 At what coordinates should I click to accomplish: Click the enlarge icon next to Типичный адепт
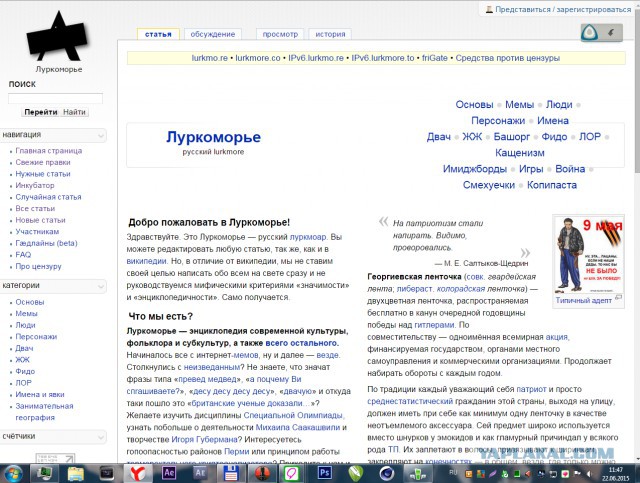pyautogui.click(x=618, y=297)
